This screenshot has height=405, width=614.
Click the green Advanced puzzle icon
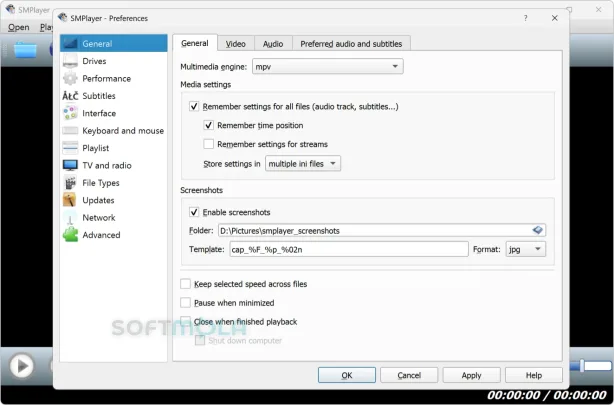tap(70, 235)
